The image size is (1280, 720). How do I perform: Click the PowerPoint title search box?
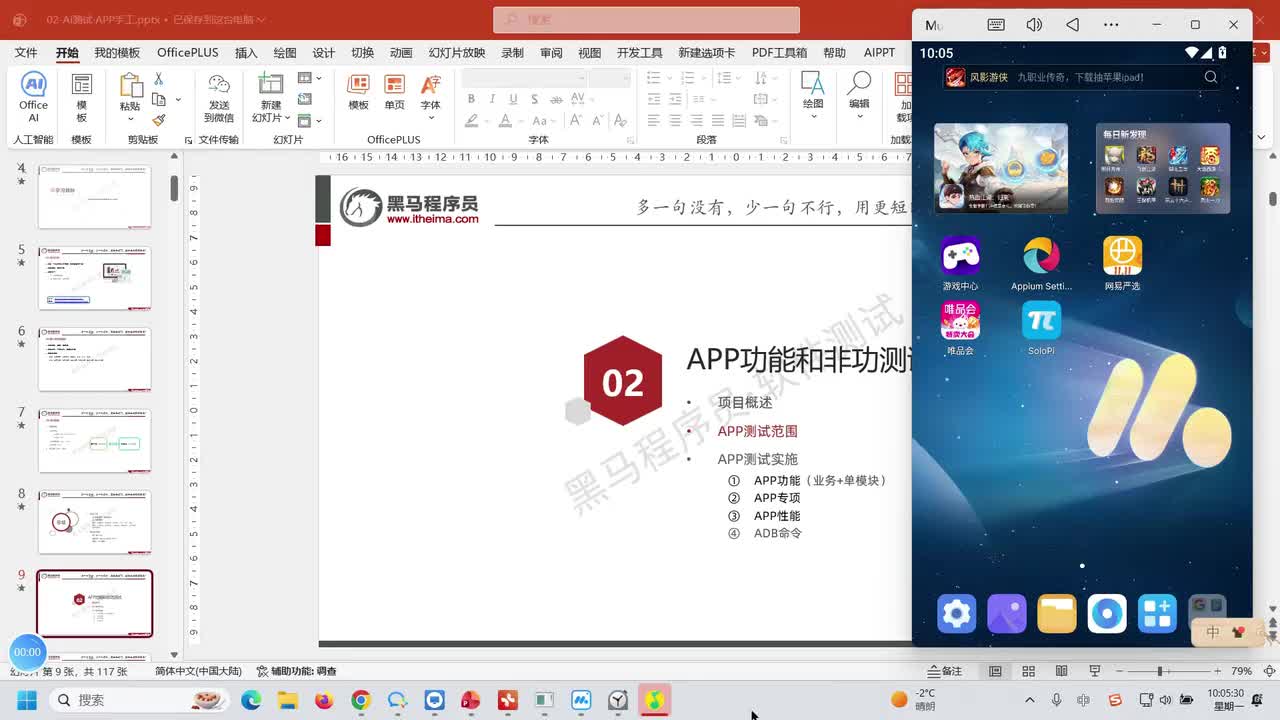pyautogui.click(x=646, y=20)
